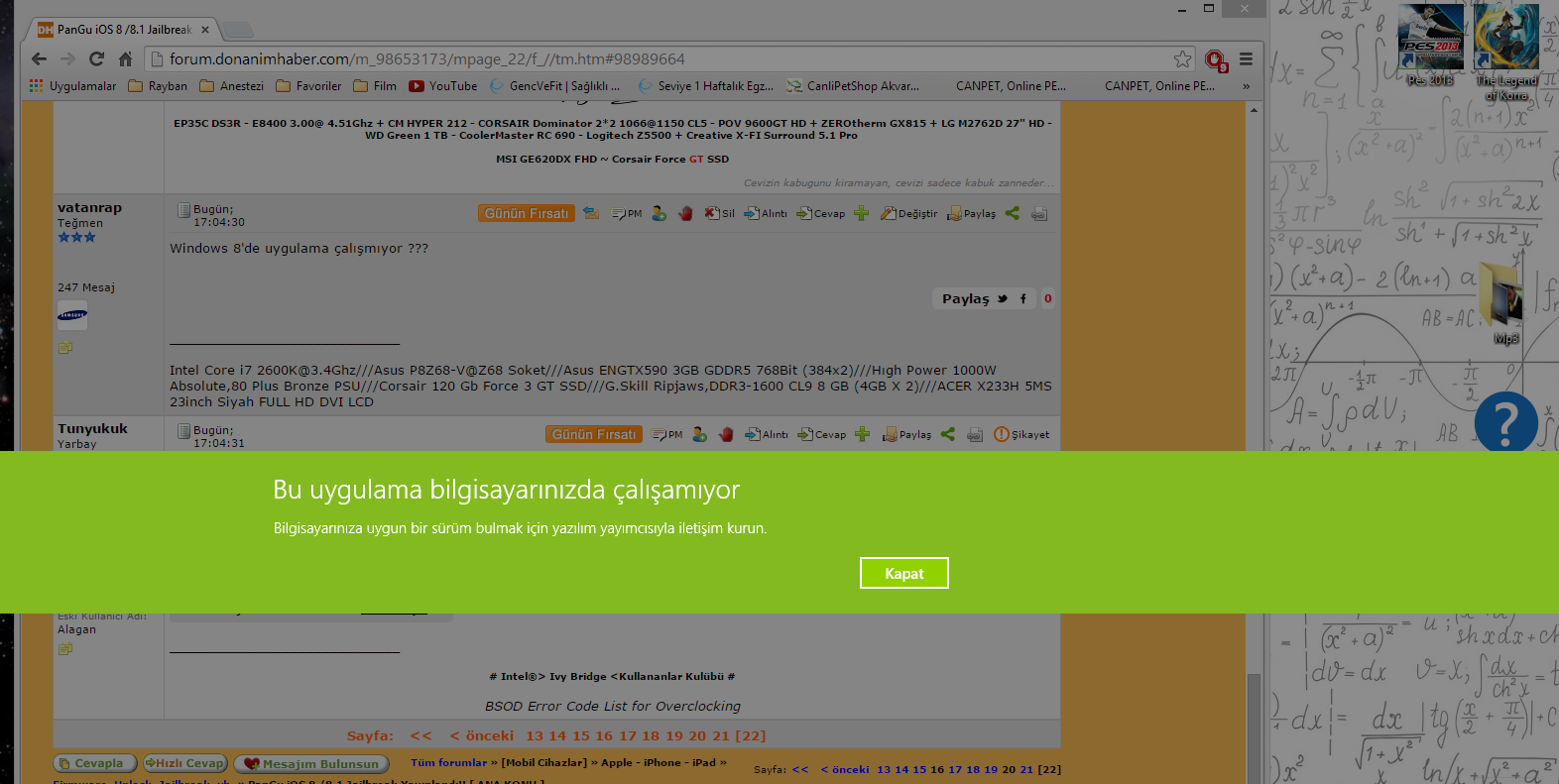Delete vatanrap's post with Sil

coord(720,213)
